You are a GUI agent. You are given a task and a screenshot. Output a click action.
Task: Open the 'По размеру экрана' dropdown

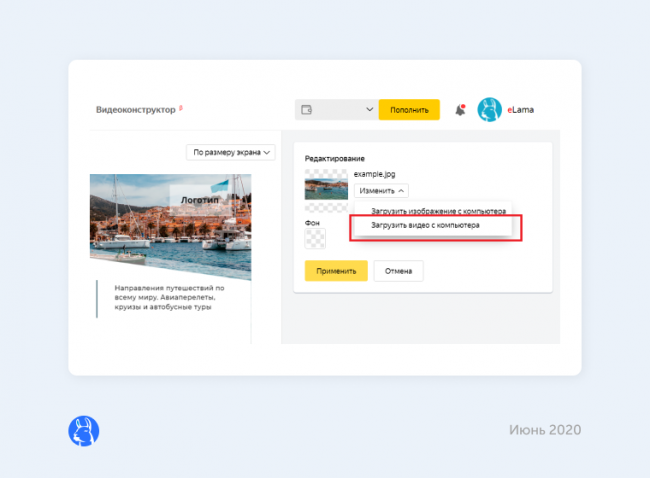230,152
